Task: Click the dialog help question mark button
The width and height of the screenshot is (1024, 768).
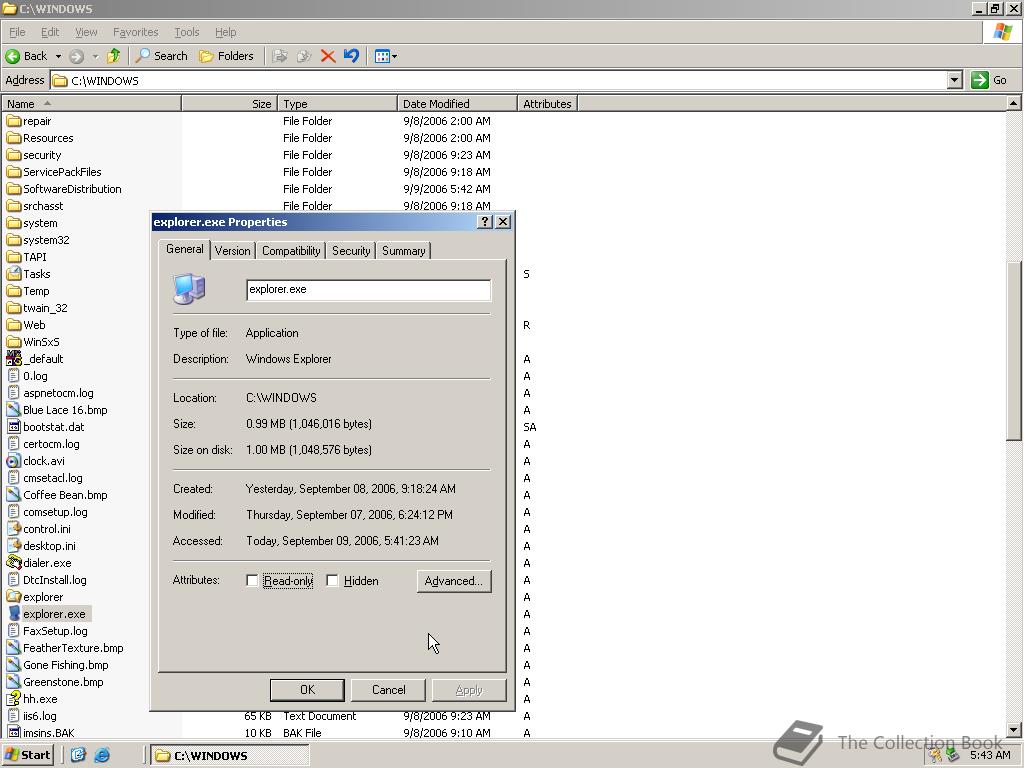Action: point(485,222)
